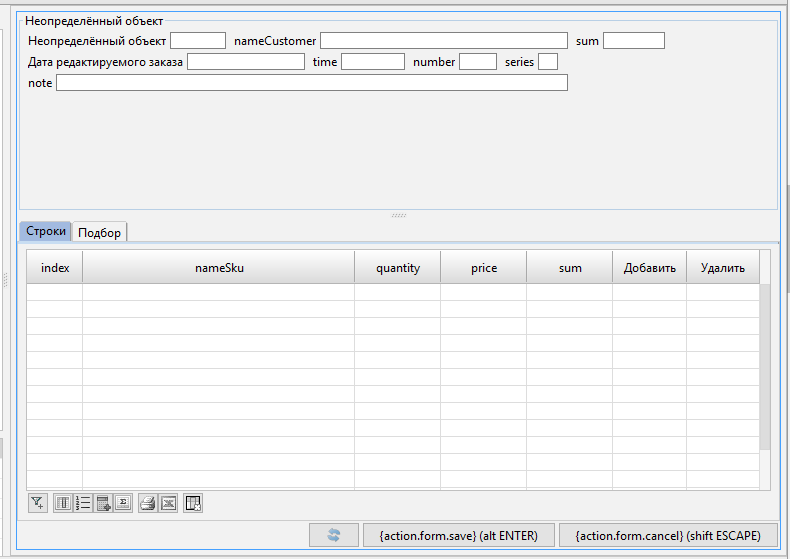Screen dimensions: 790x559
Task: Sort by the nameSku column header
Action: click(219, 268)
